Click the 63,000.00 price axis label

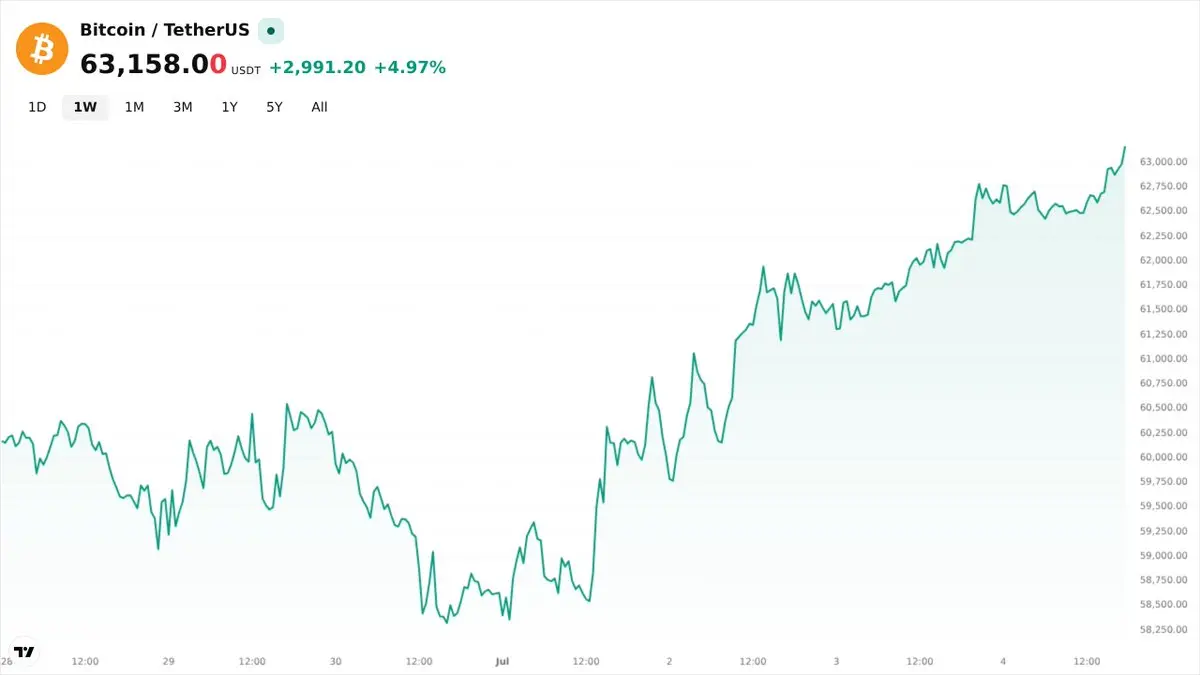pyautogui.click(x=1163, y=161)
